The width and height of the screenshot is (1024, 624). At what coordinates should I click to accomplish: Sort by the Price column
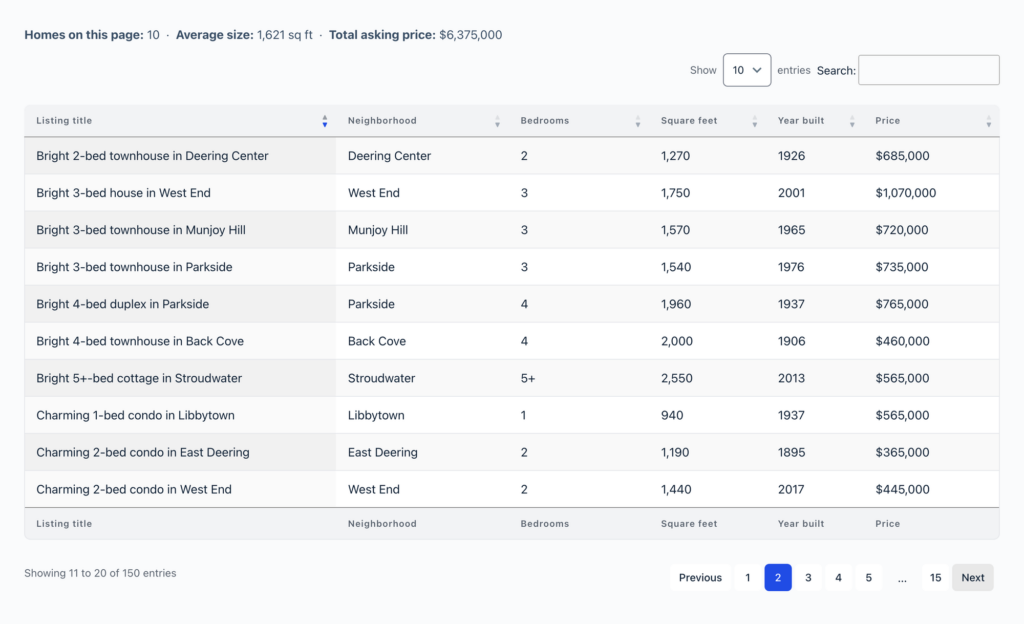(x=931, y=121)
